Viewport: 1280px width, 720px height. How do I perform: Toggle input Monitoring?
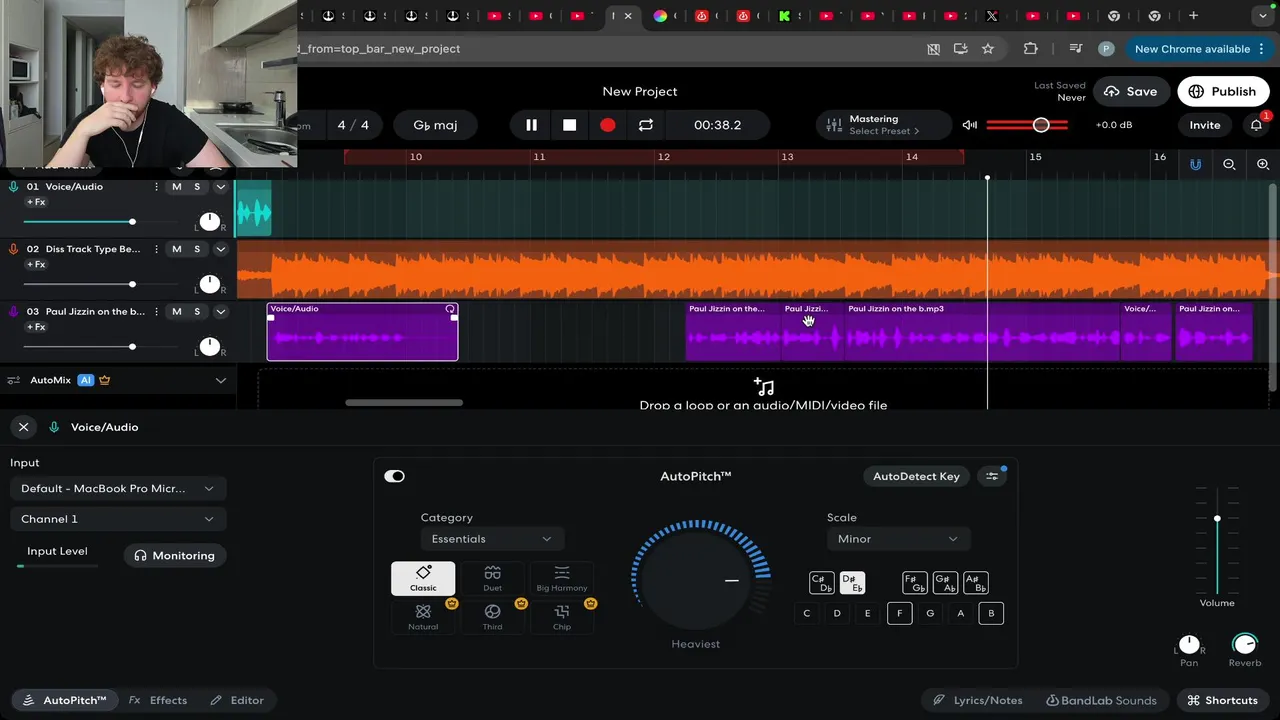pos(175,555)
